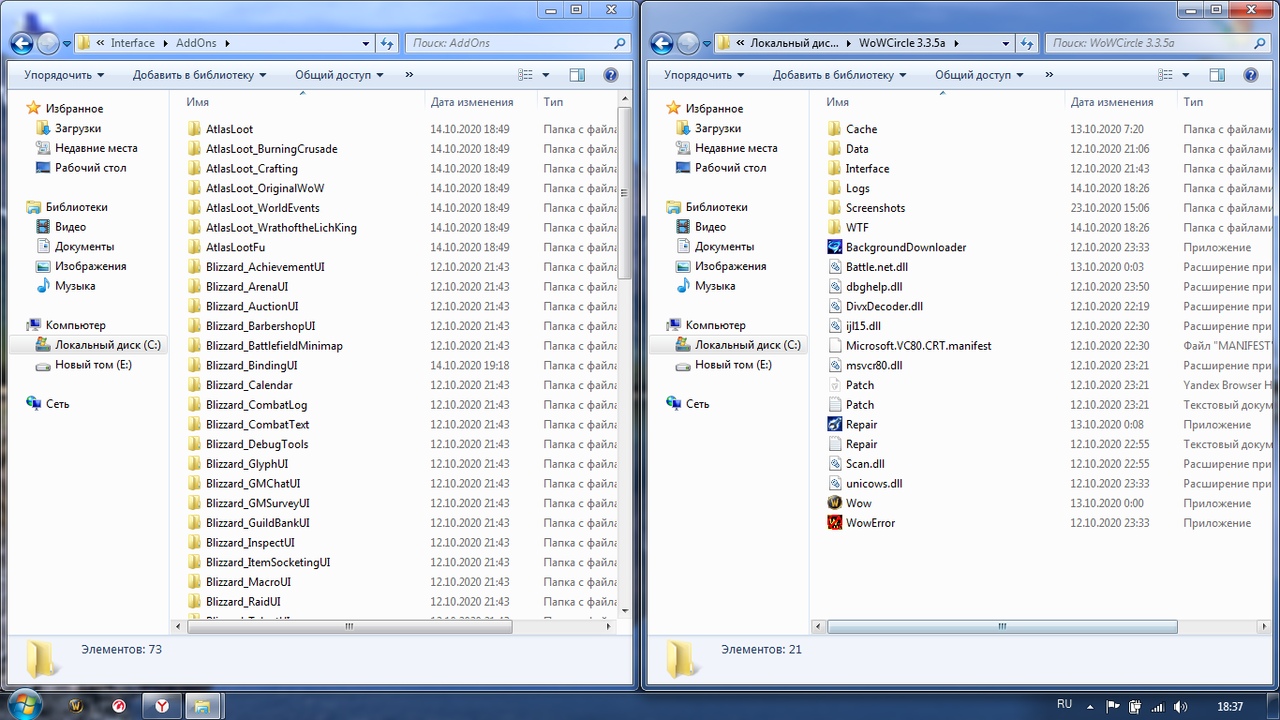
Task: Open Общий доступ menu in AddOns window
Action: click(x=339, y=75)
